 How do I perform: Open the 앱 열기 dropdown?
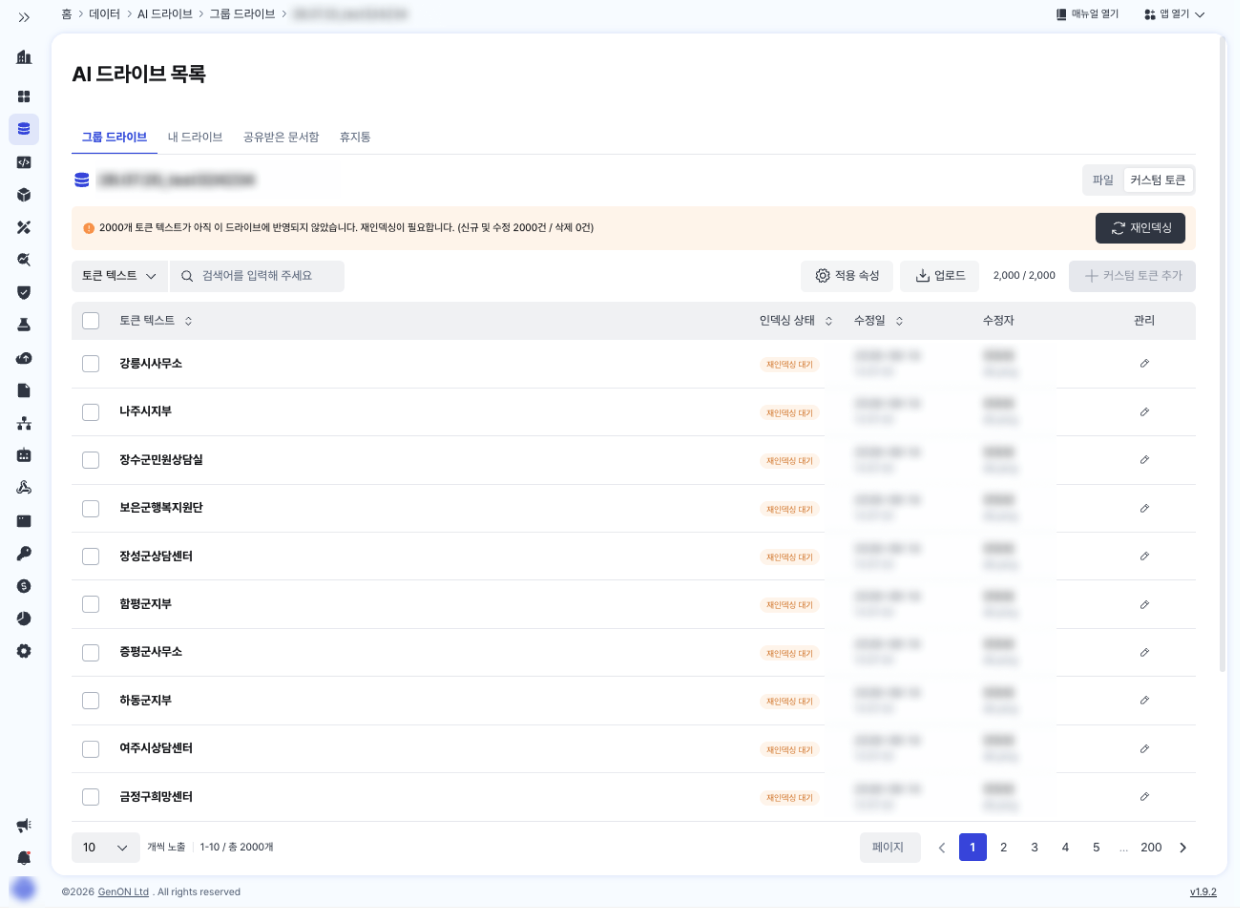[x=1174, y=14]
